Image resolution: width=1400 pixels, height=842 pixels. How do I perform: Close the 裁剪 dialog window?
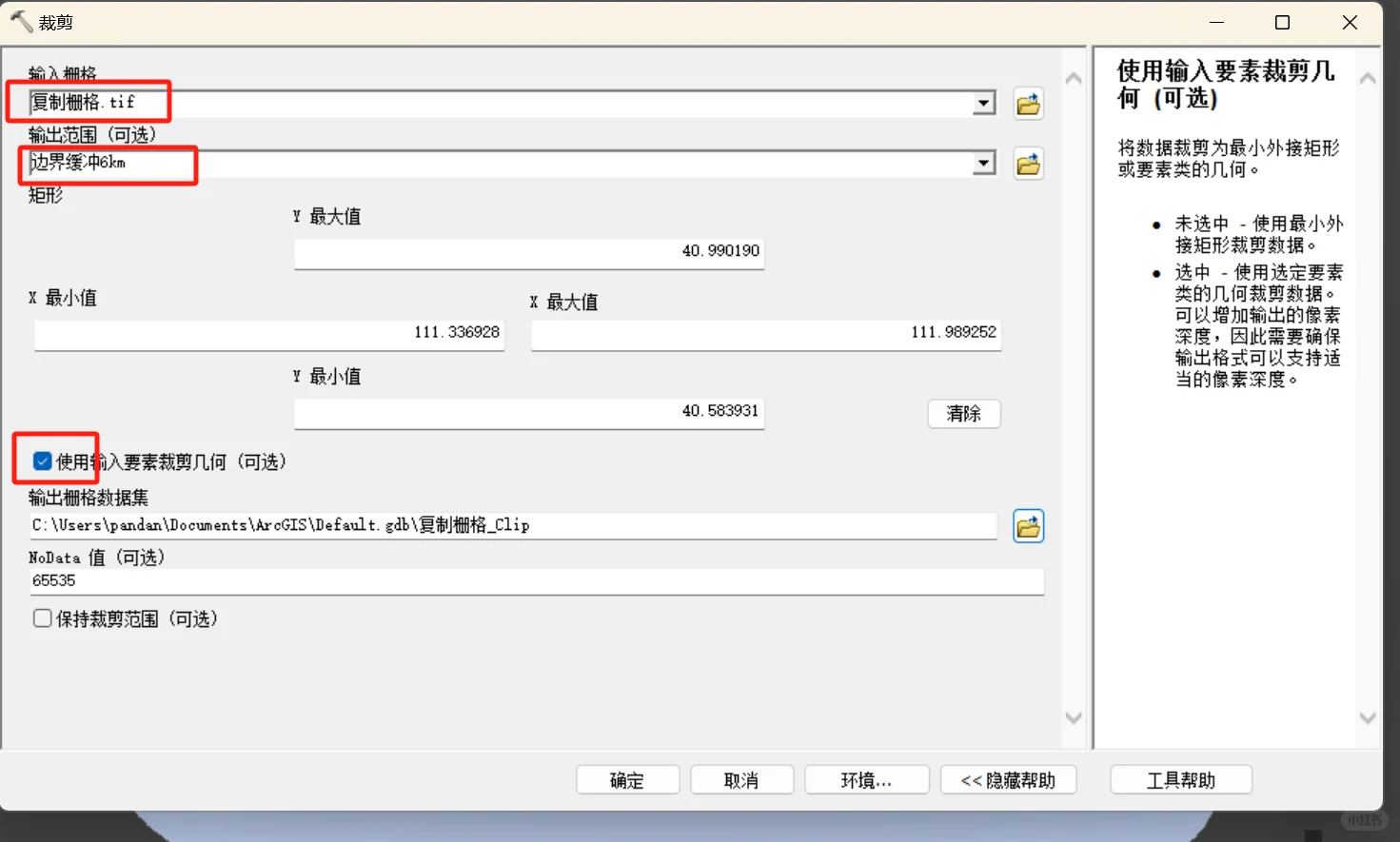click(x=1350, y=22)
